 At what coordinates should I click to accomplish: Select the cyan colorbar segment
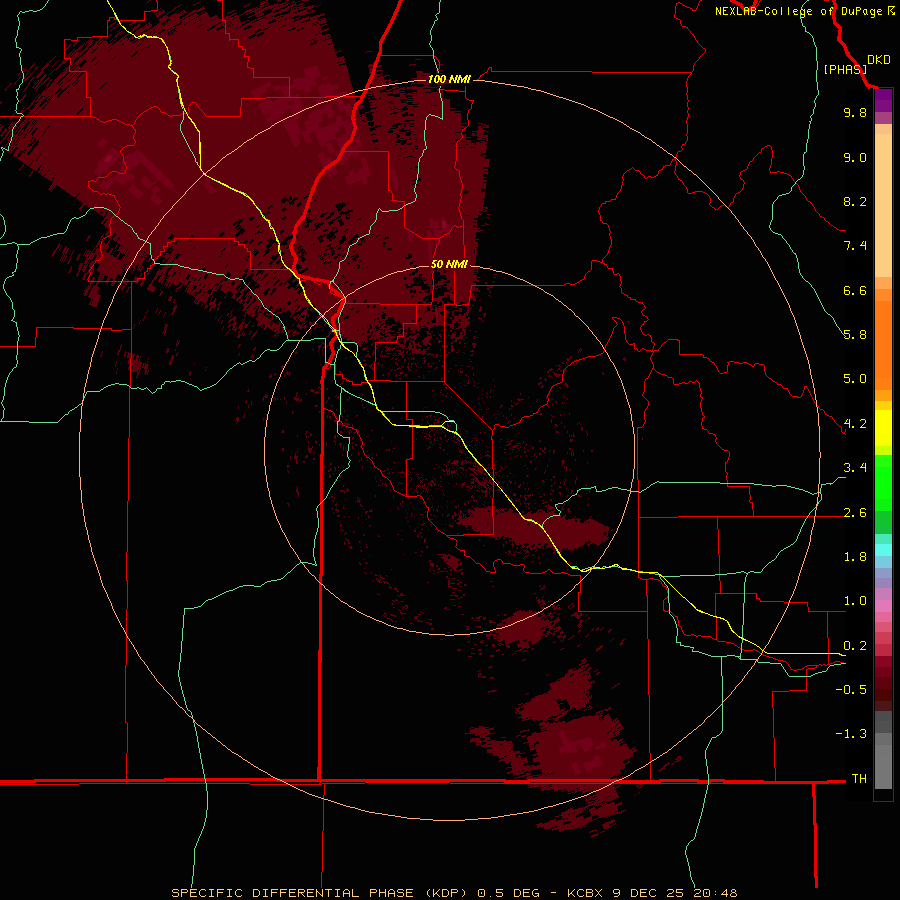pos(883,550)
